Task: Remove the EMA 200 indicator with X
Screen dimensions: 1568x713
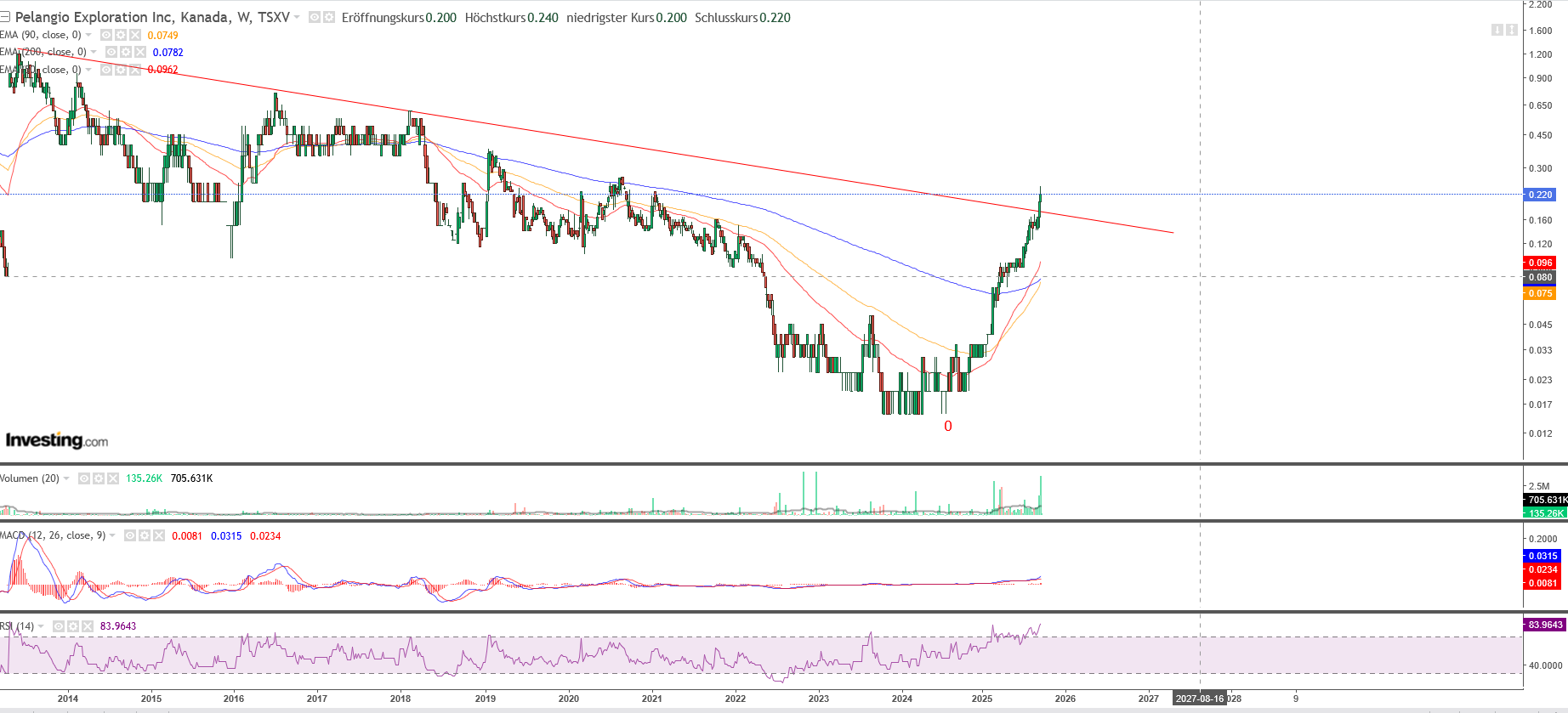Action: tap(140, 52)
